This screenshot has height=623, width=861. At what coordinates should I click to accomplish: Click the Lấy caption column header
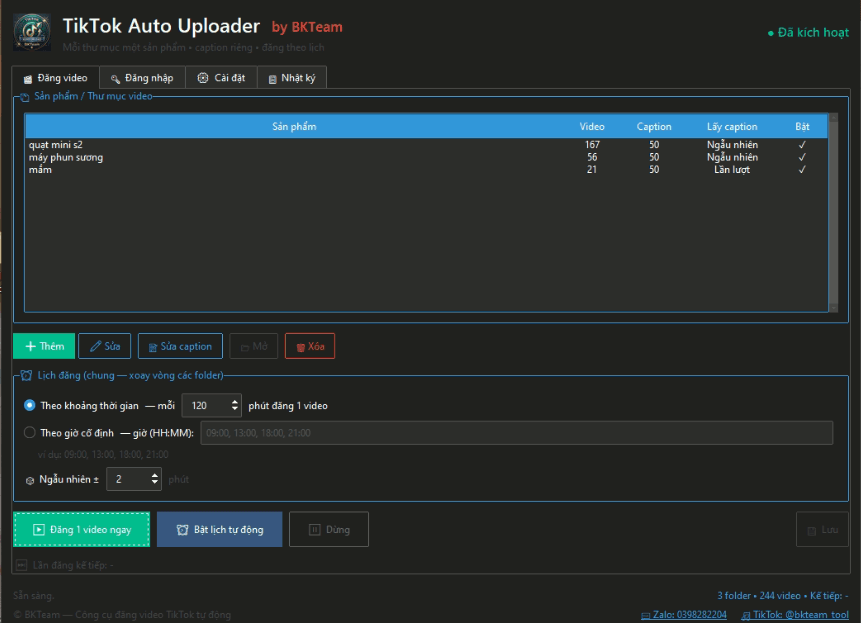[732, 127]
